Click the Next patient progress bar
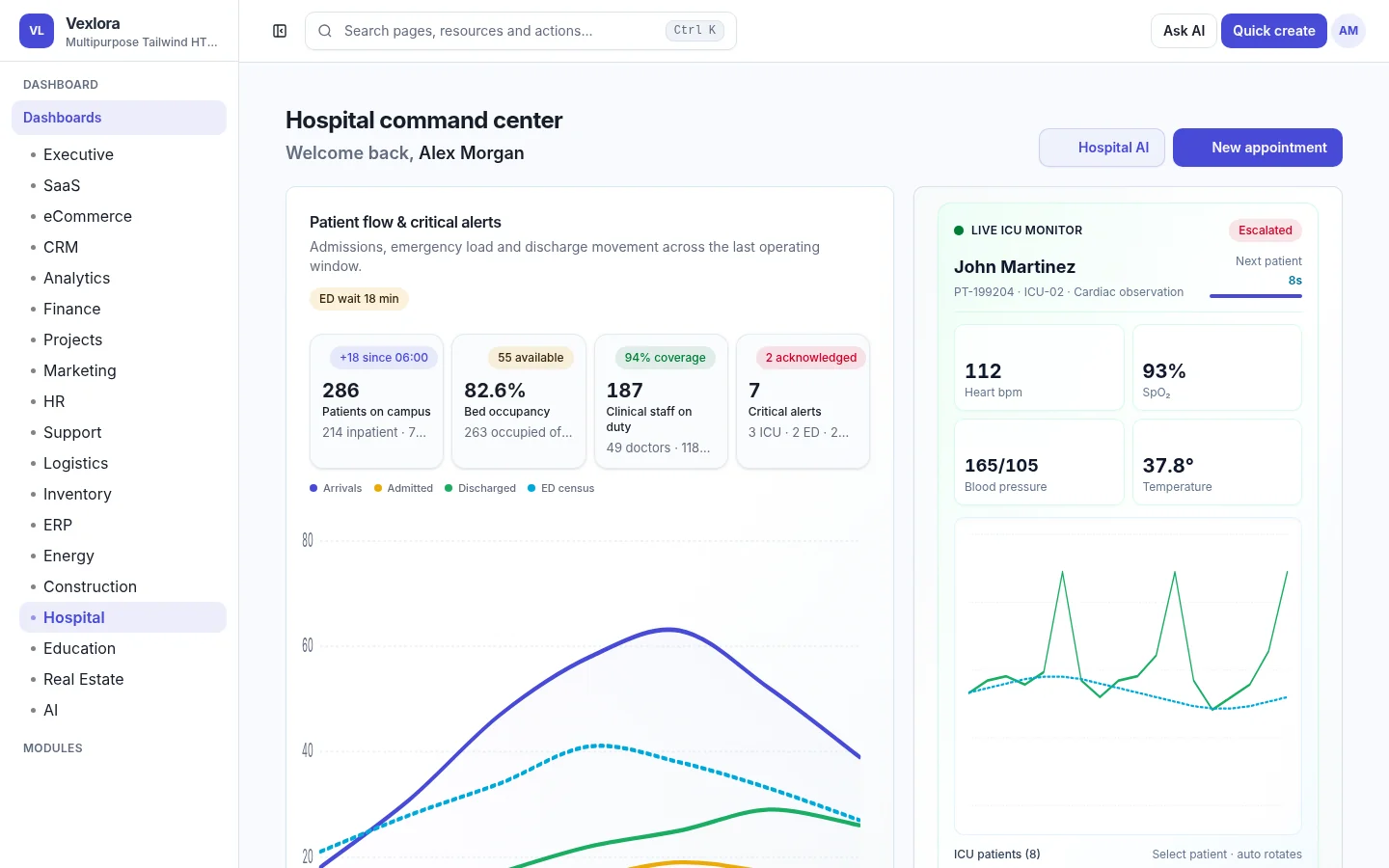The image size is (1389, 868). [1256, 296]
